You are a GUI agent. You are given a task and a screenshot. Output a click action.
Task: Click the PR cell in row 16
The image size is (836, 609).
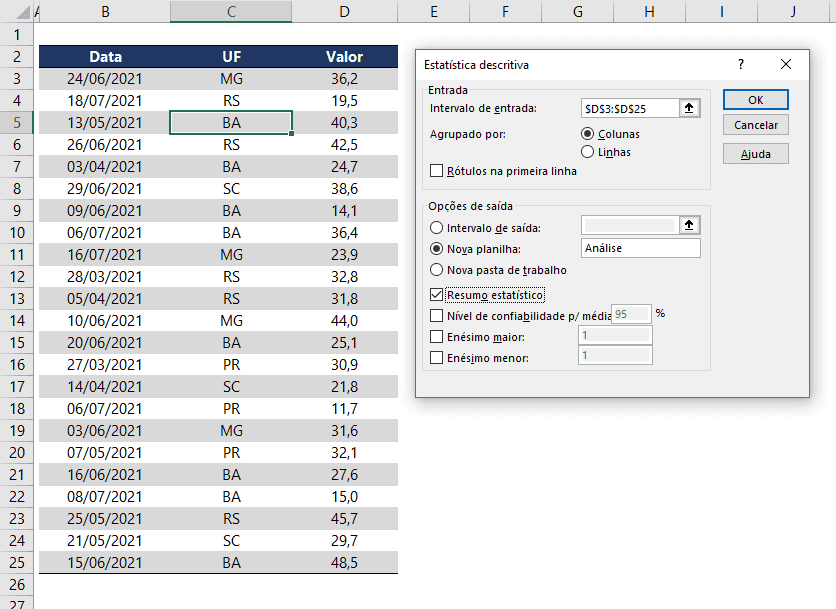point(231,365)
